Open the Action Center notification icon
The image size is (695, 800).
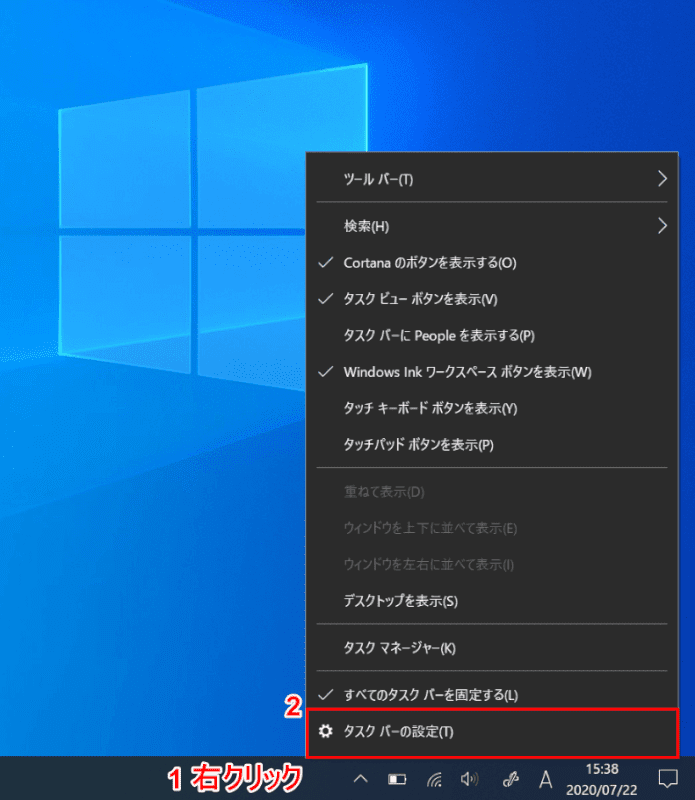pyautogui.click(x=668, y=779)
